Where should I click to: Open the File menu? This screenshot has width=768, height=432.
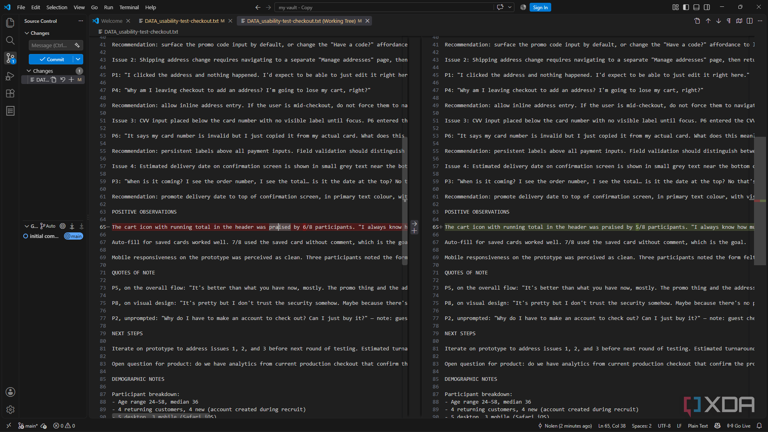tap(21, 7)
